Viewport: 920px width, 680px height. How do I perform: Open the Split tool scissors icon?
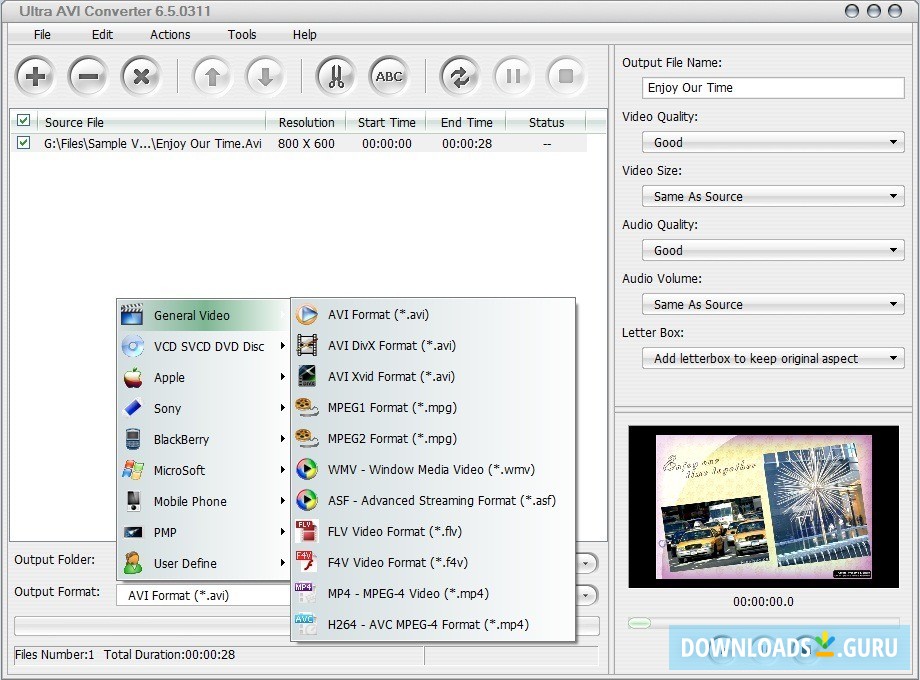pyautogui.click(x=336, y=76)
